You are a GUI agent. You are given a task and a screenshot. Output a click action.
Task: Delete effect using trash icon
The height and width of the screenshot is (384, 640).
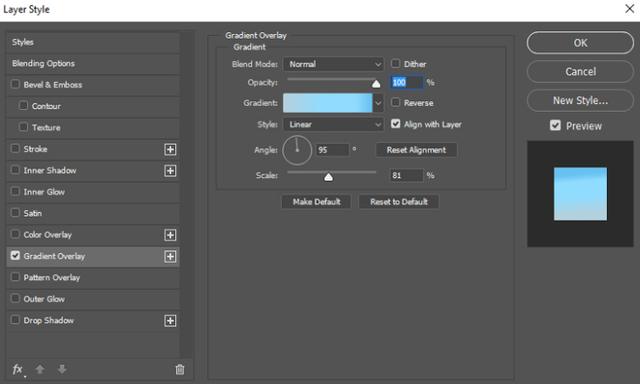[180, 369]
